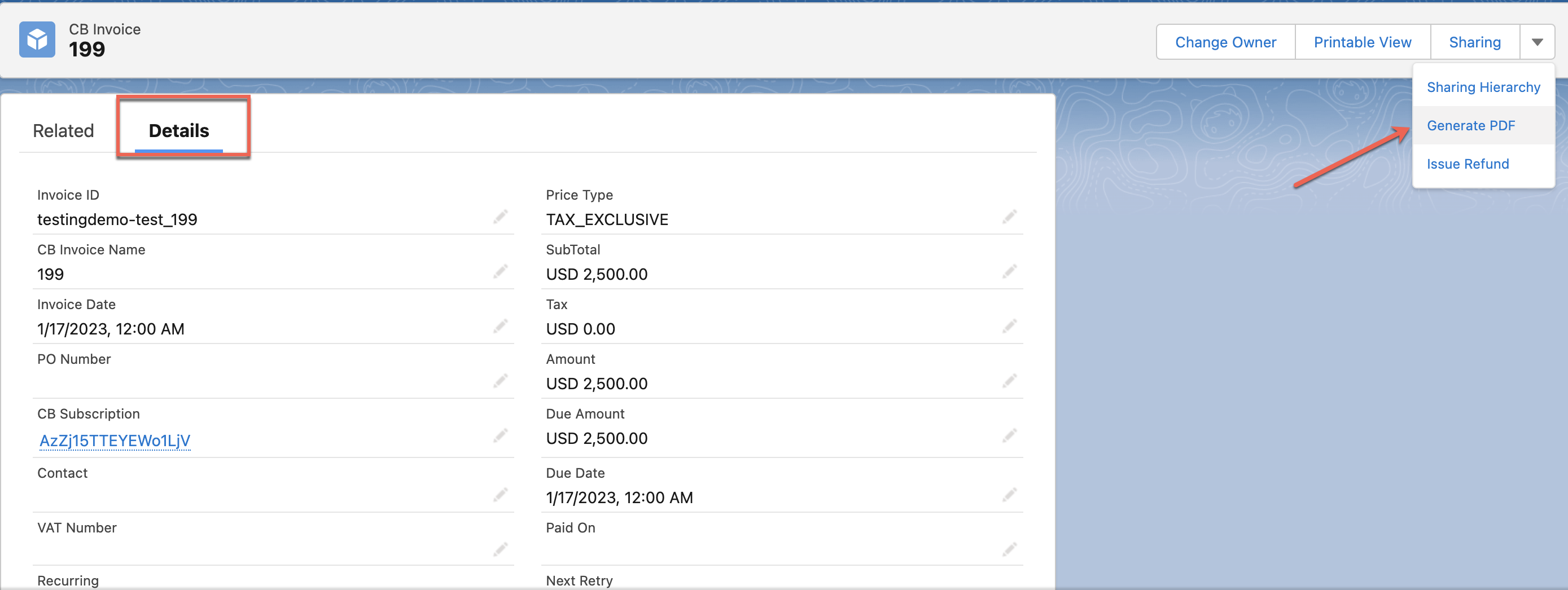The height and width of the screenshot is (590, 1568).
Task: Edit the Tax field pencil icon
Action: pyautogui.click(x=1009, y=327)
